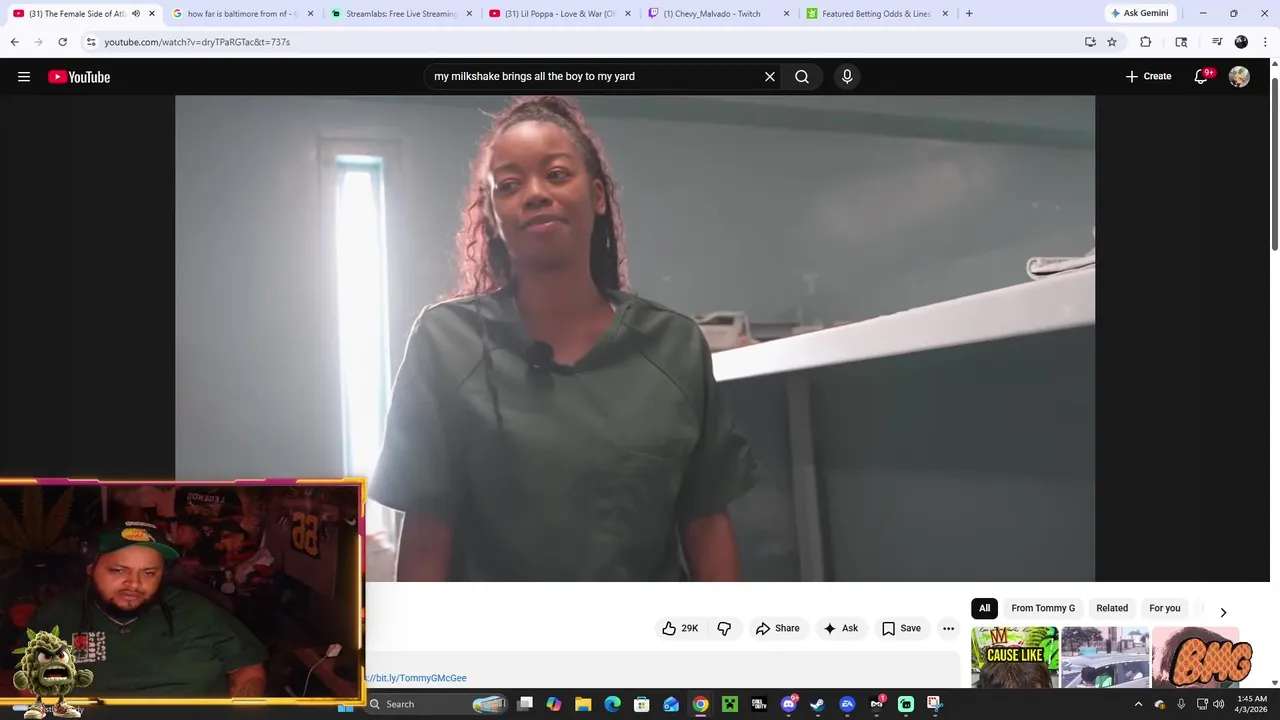Click the Windows taskbar Search box

(437, 704)
